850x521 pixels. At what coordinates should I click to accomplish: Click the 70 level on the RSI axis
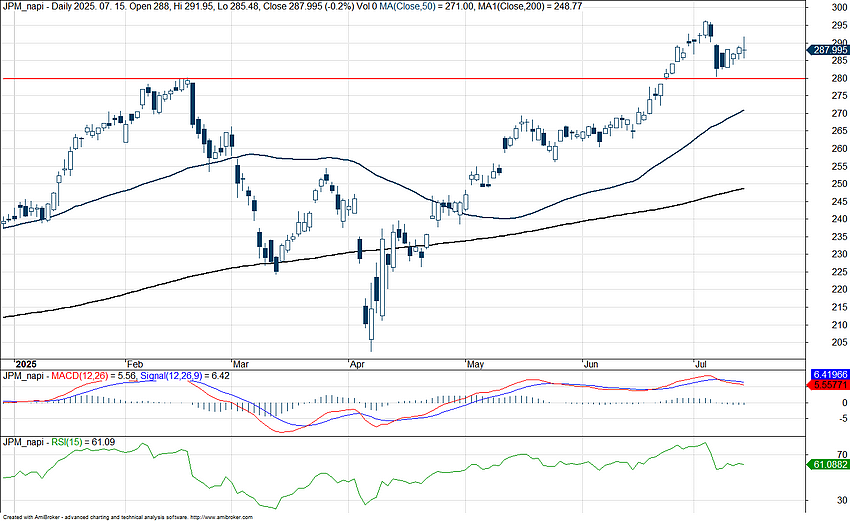click(x=842, y=455)
